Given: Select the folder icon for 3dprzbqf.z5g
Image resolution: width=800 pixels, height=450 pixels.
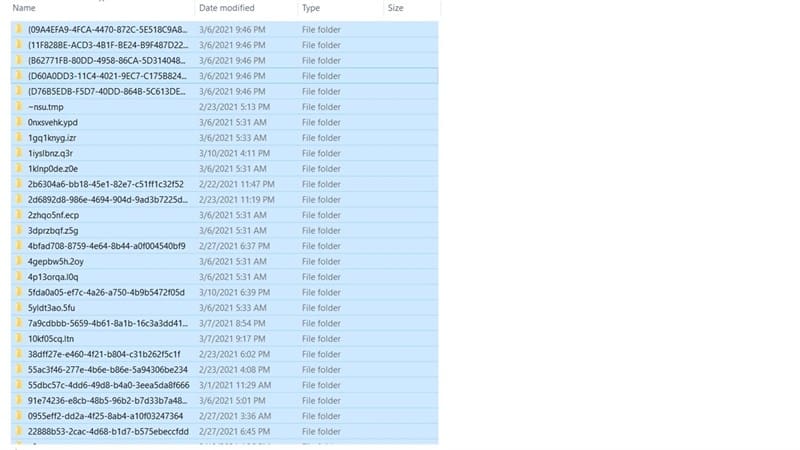Looking at the screenshot, I should (x=19, y=230).
